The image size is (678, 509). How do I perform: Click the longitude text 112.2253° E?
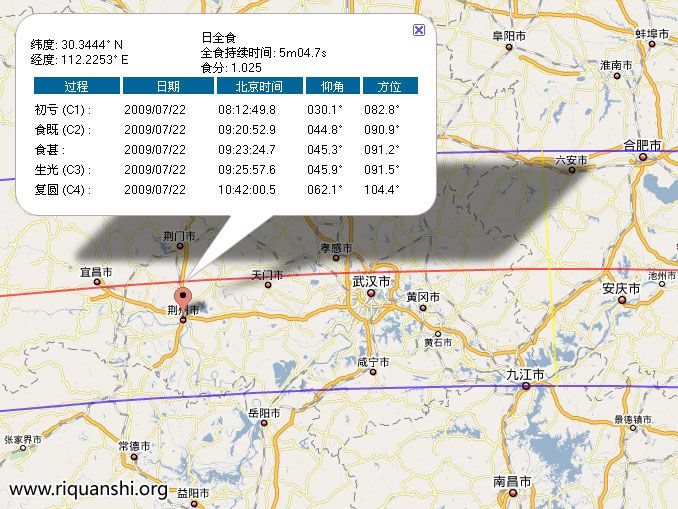(95, 60)
